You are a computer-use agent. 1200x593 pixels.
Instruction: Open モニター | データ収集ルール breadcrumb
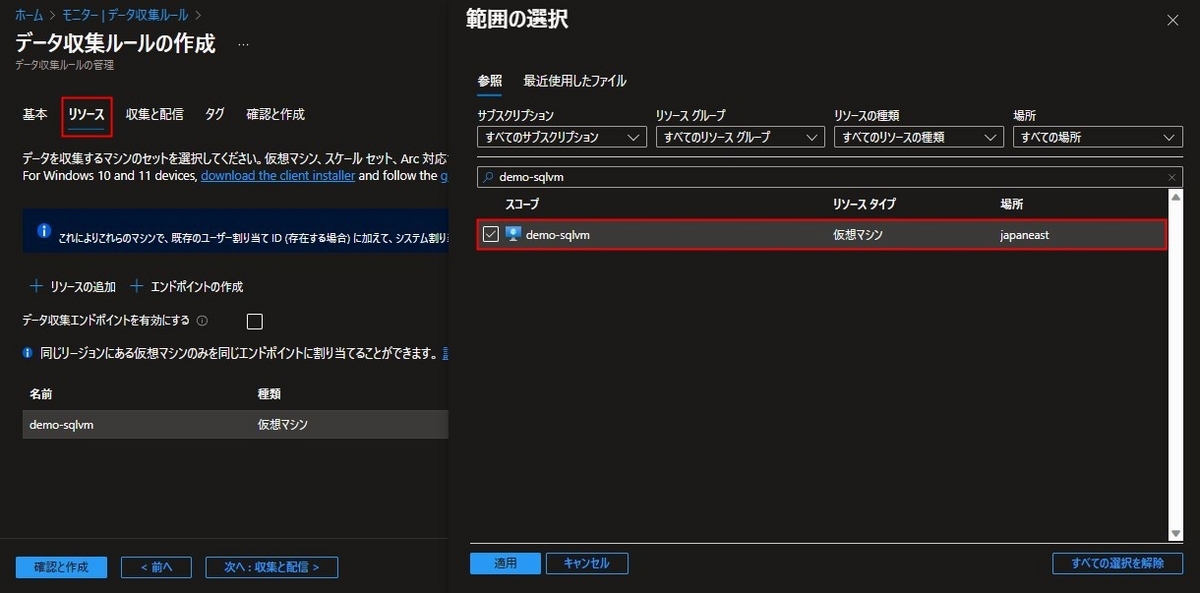coord(125,15)
